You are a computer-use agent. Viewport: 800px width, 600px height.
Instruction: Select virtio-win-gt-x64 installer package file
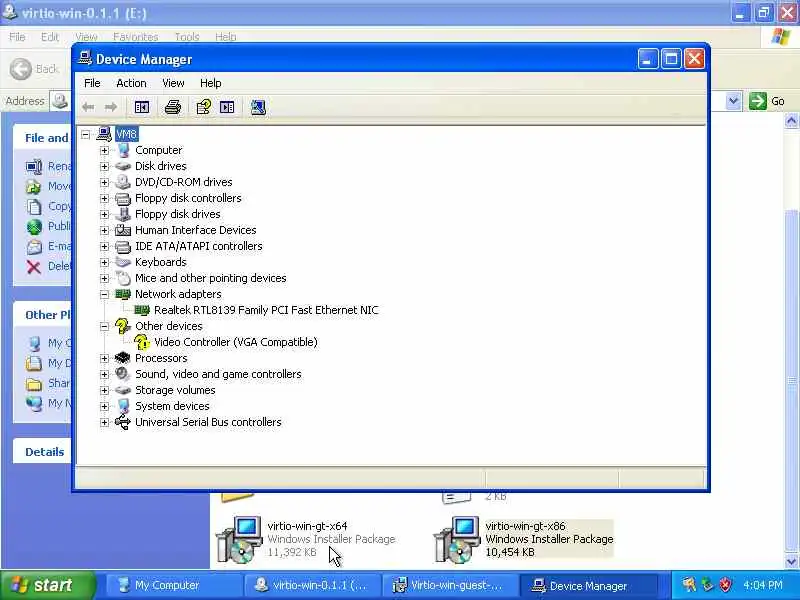pyautogui.click(x=307, y=540)
